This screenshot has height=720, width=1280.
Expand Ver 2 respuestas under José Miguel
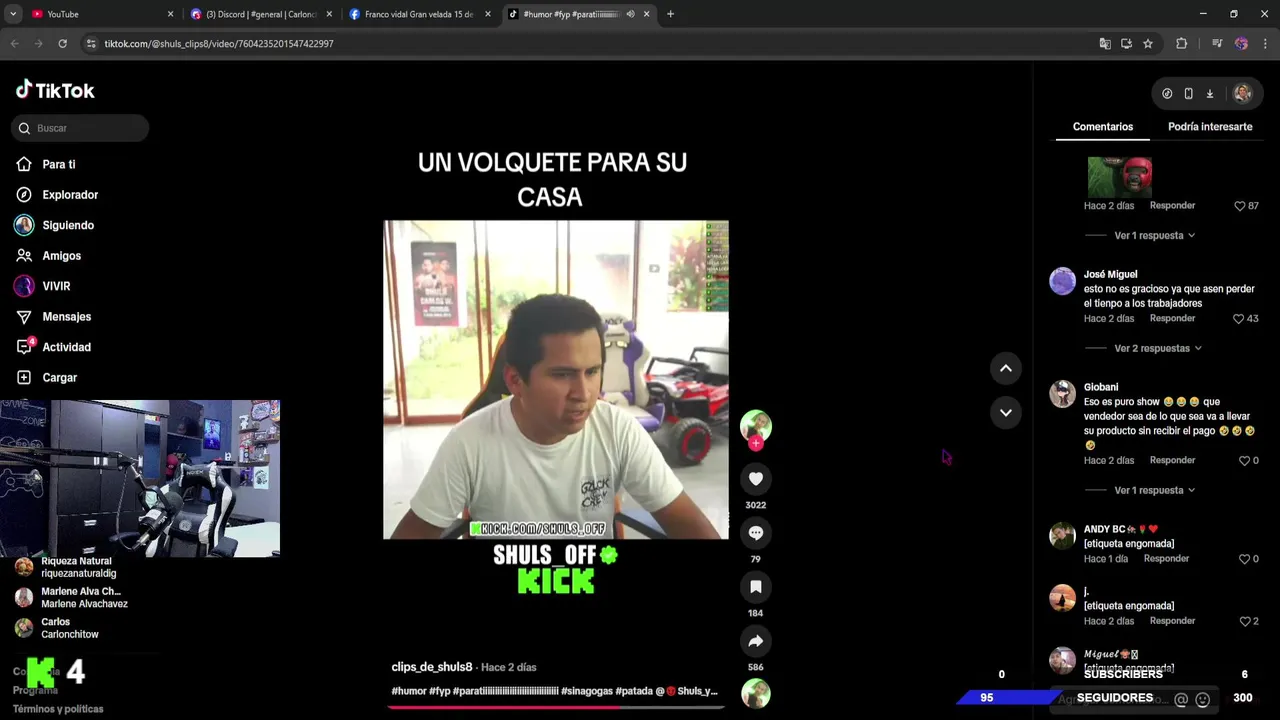pyautogui.click(x=1158, y=349)
